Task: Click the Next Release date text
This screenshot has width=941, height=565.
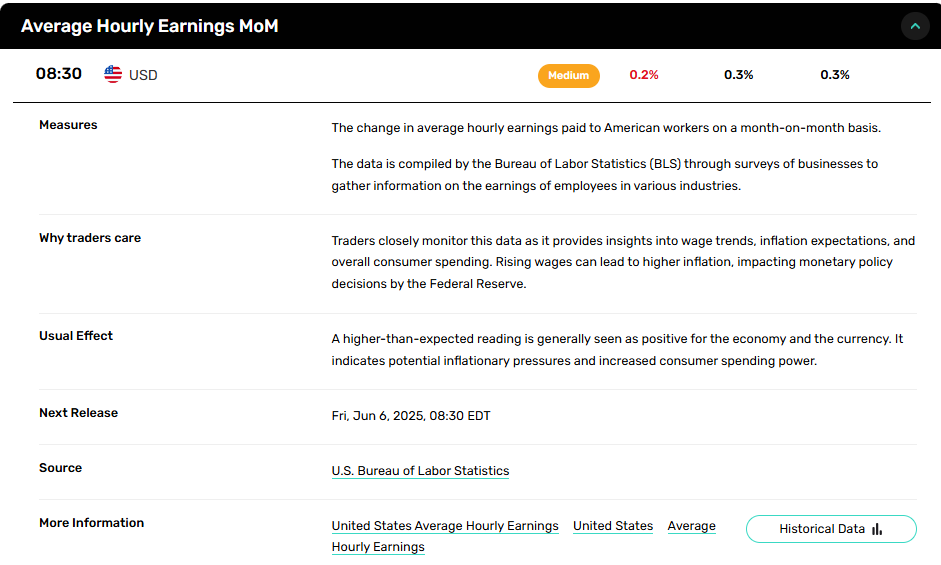Action: (x=411, y=415)
